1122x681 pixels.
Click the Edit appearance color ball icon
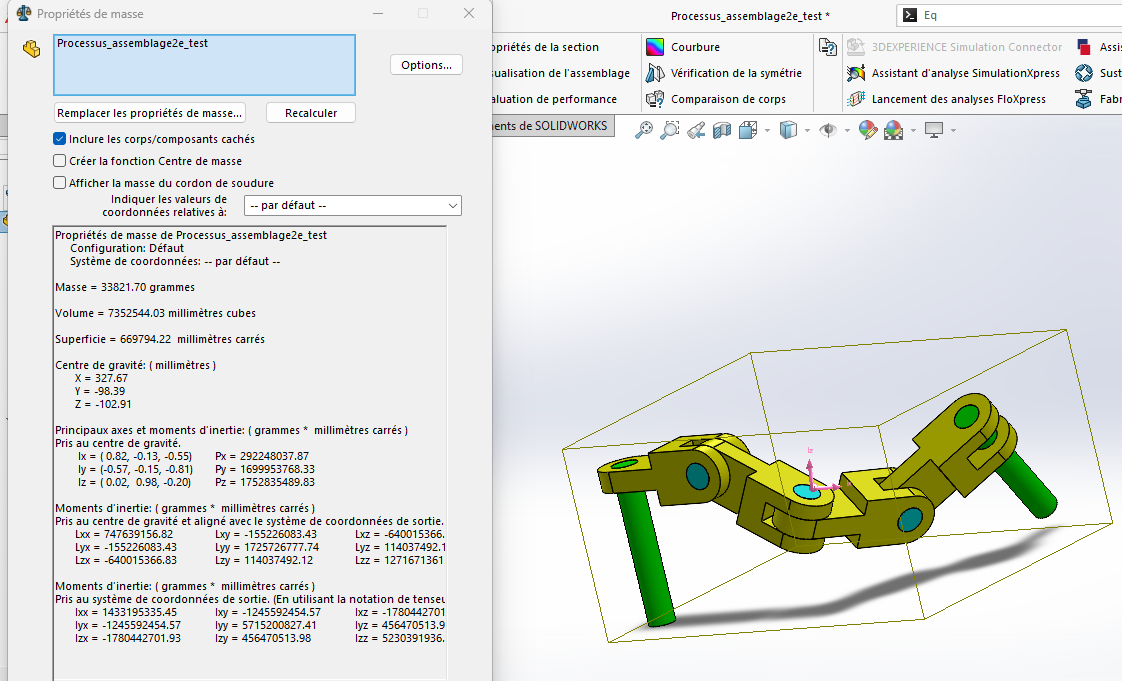coord(867,130)
